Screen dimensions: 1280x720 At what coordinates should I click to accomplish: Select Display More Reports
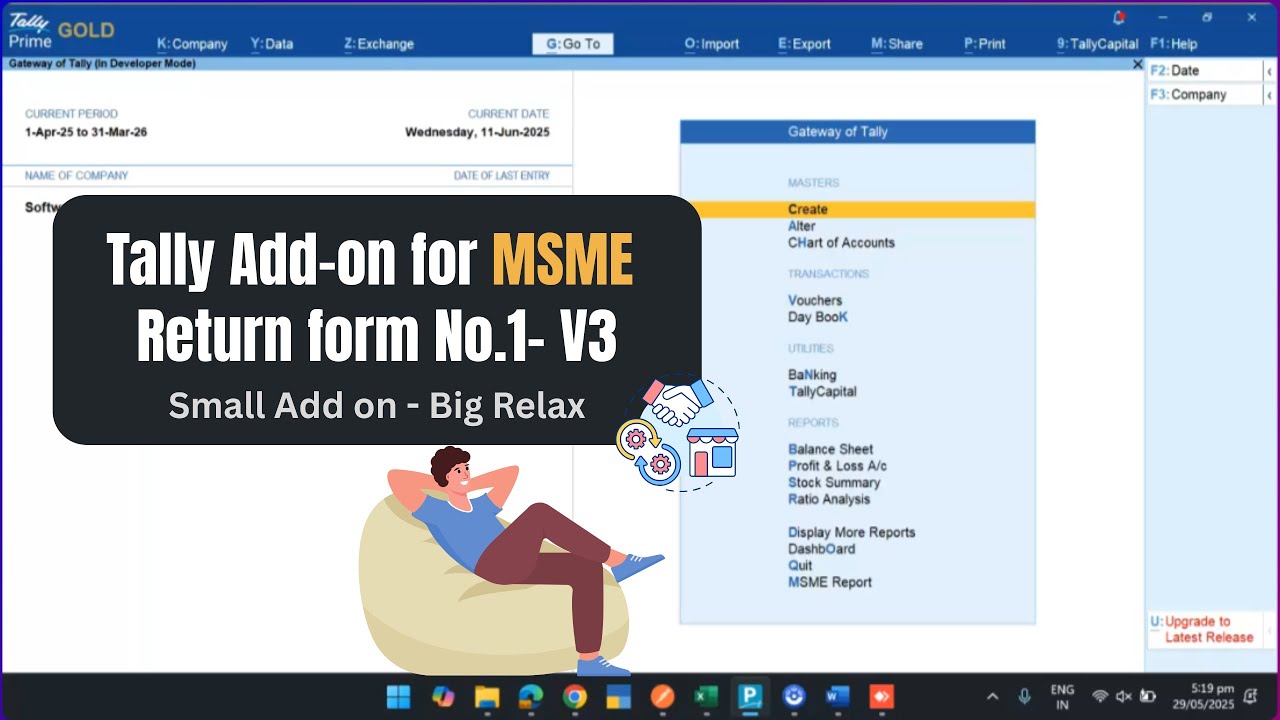(851, 533)
